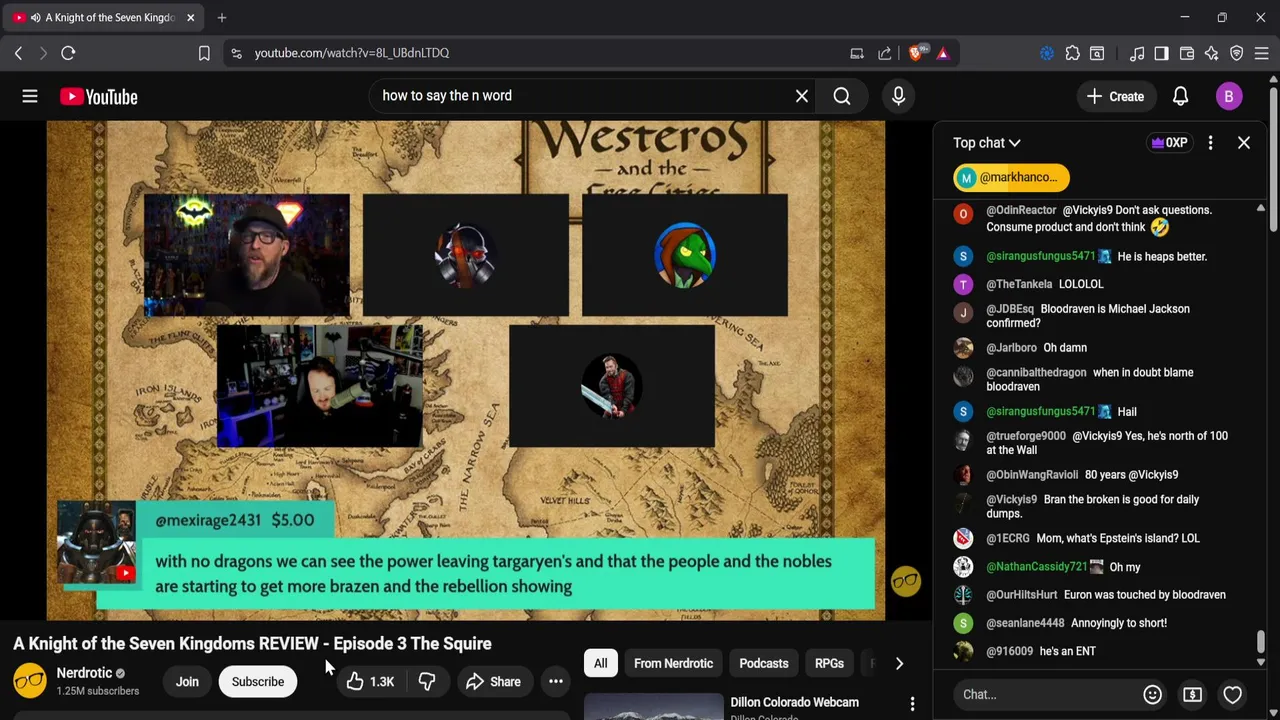Open Nerdrotic channel avatar
This screenshot has width=1280, height=720.
pyautogui.click(x=30, y=681)
